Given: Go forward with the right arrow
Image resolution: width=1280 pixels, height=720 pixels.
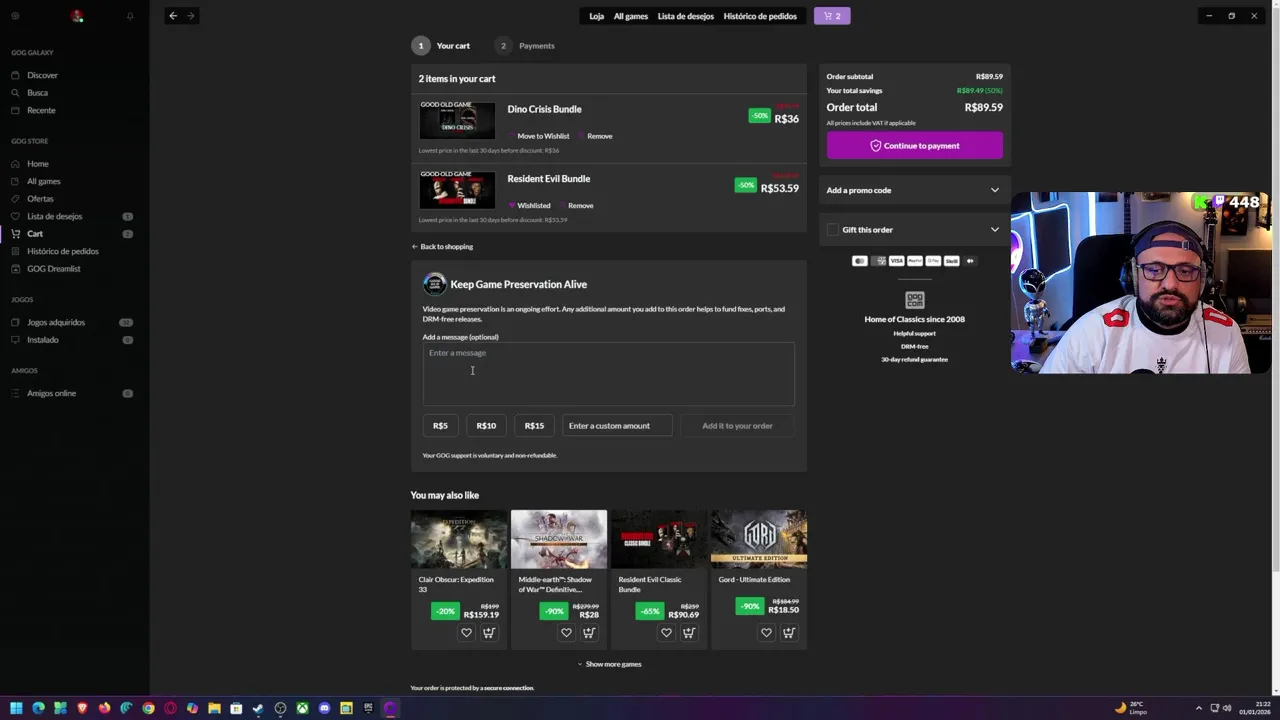Looking at the screenshot, I should 190,16.
